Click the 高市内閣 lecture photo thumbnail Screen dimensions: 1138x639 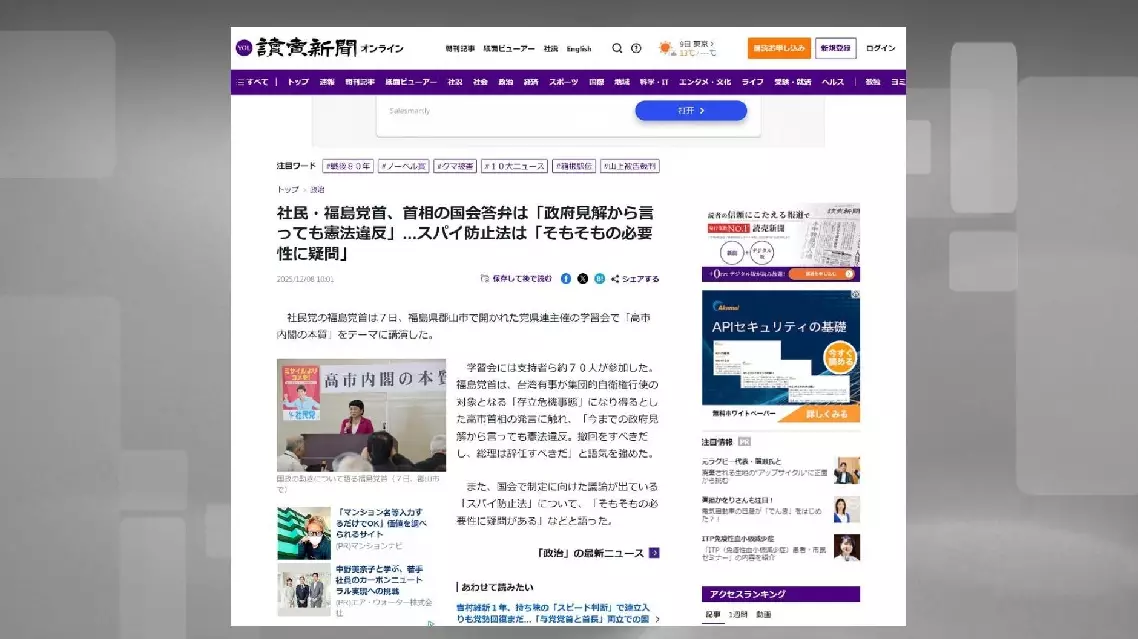point(361,415)
